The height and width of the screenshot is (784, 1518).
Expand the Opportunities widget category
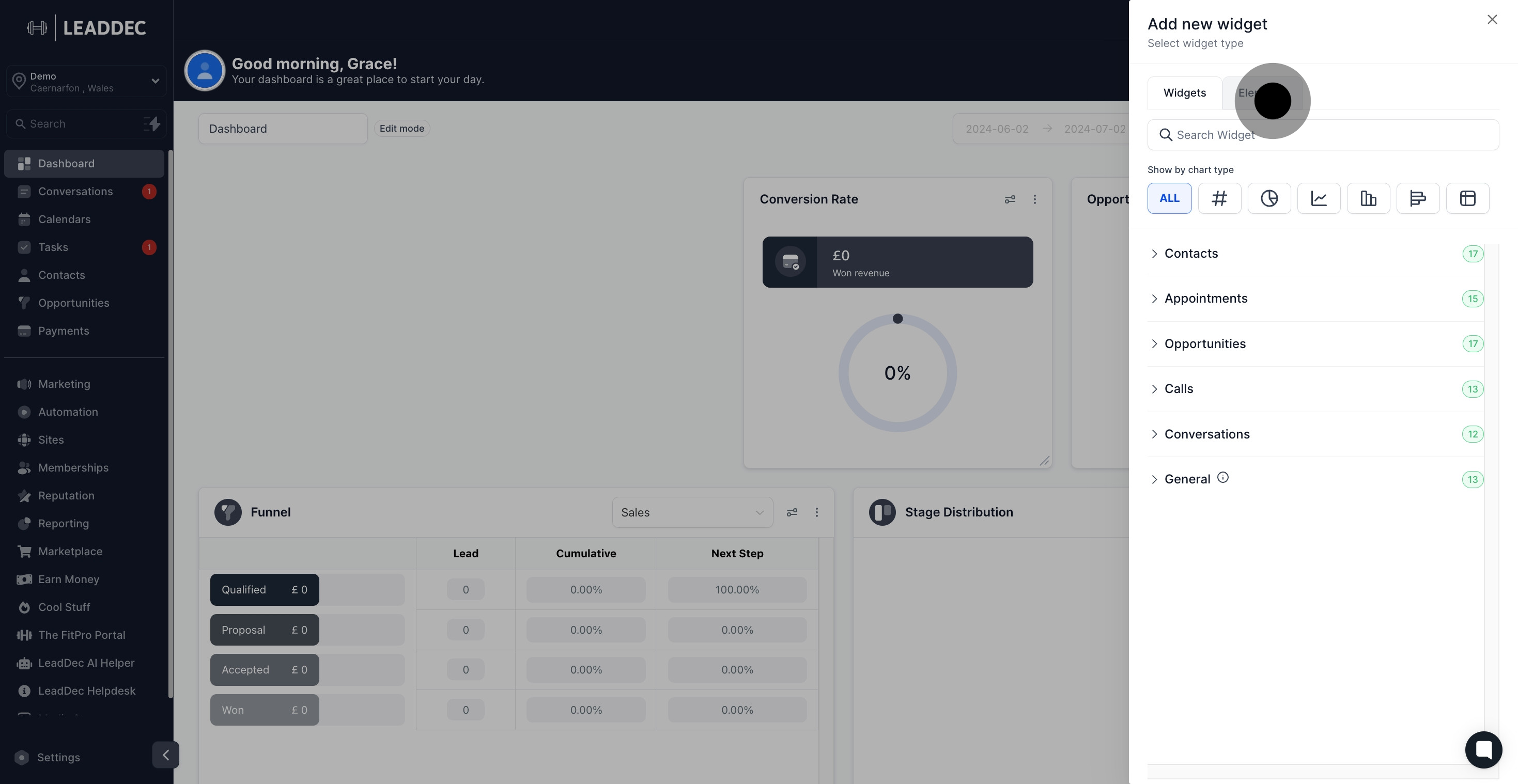click(x=1204, y=344)
